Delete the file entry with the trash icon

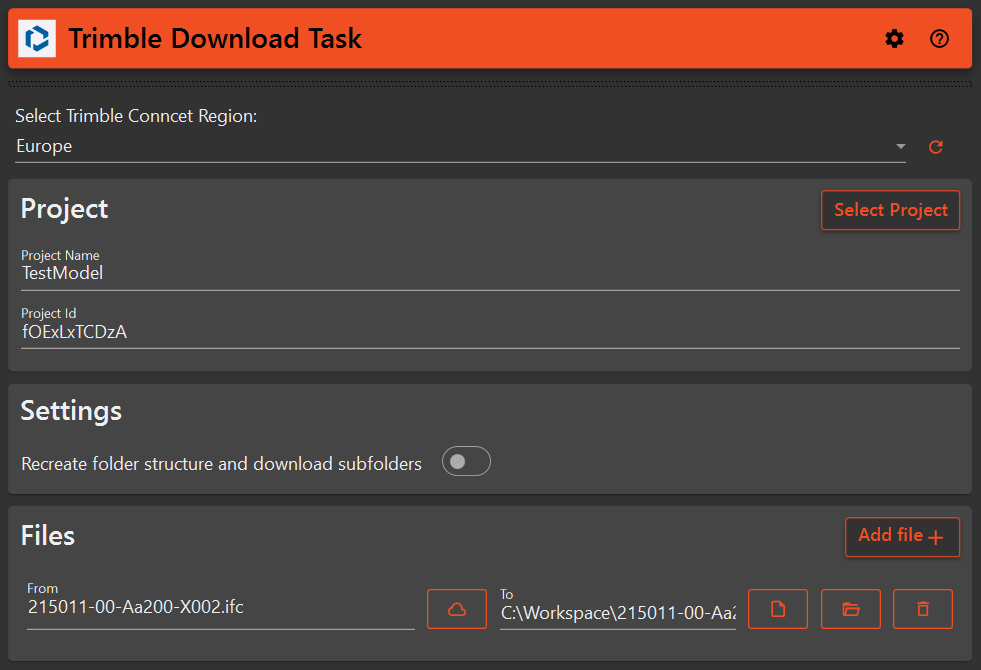click(922, 609)
